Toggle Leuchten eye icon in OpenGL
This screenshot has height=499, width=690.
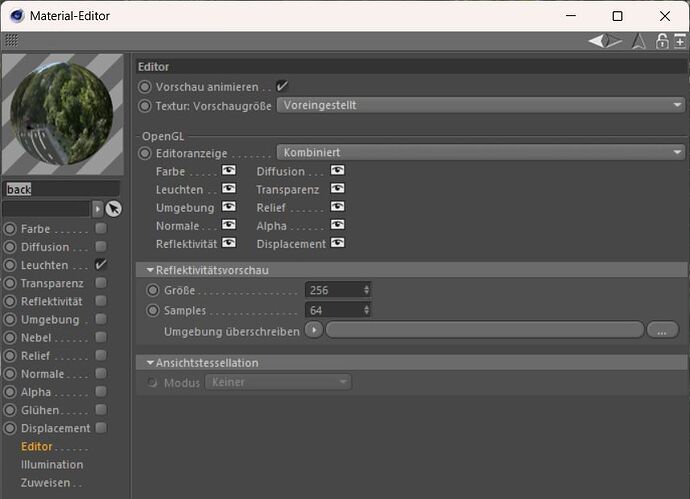point(229,189)
